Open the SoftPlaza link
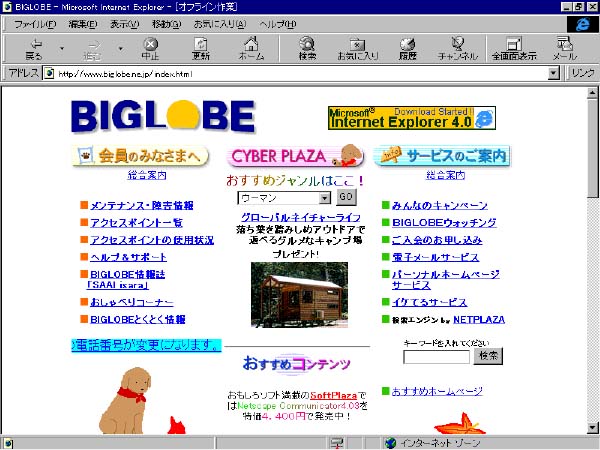Screen dimensions: 600x450 [x=333, y=395]
